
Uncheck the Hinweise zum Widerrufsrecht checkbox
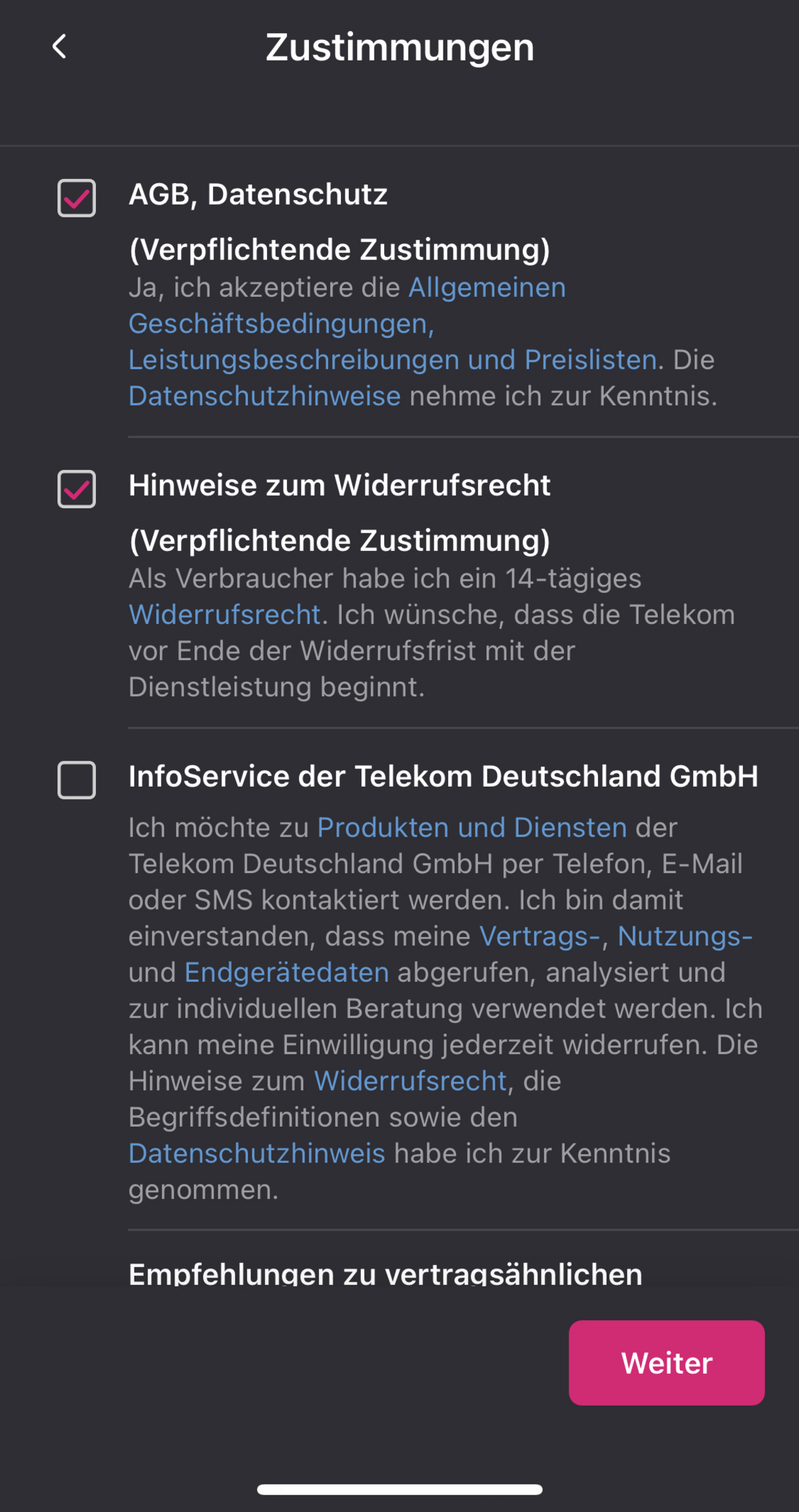point(77,488)
